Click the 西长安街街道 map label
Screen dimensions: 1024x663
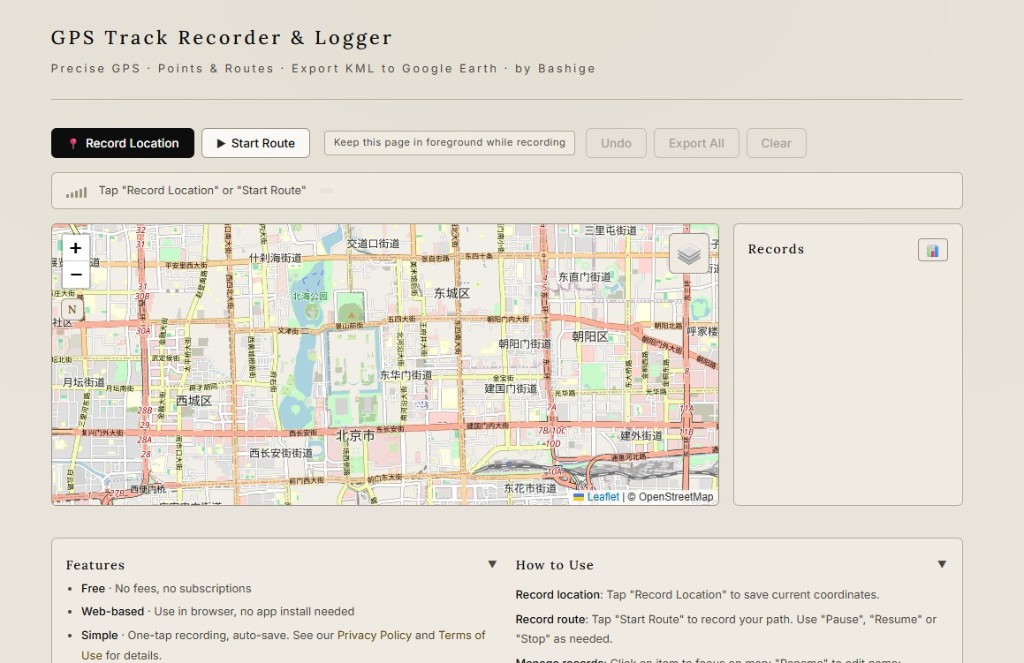pos(281,453)
